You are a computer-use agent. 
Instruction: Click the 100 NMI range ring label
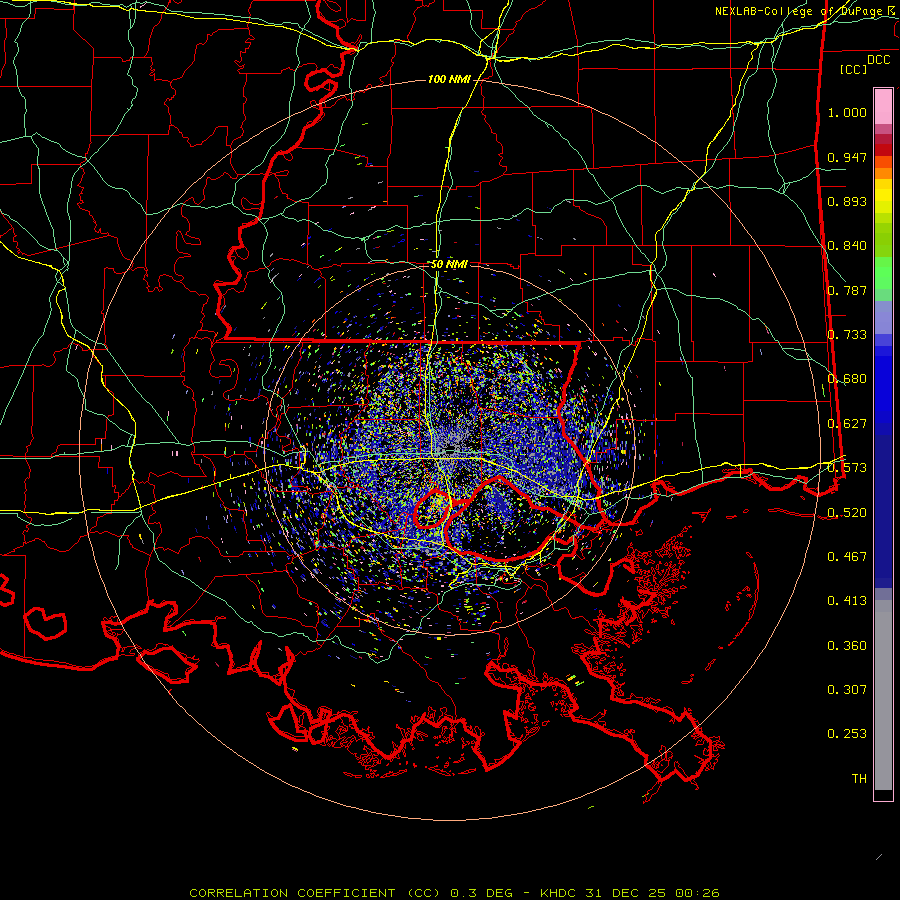pos(449,79)
